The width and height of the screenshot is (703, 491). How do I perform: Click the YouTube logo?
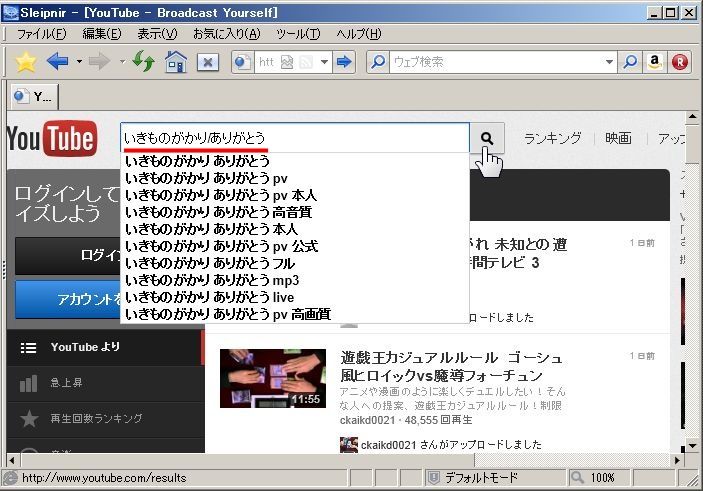pos(52,139)
